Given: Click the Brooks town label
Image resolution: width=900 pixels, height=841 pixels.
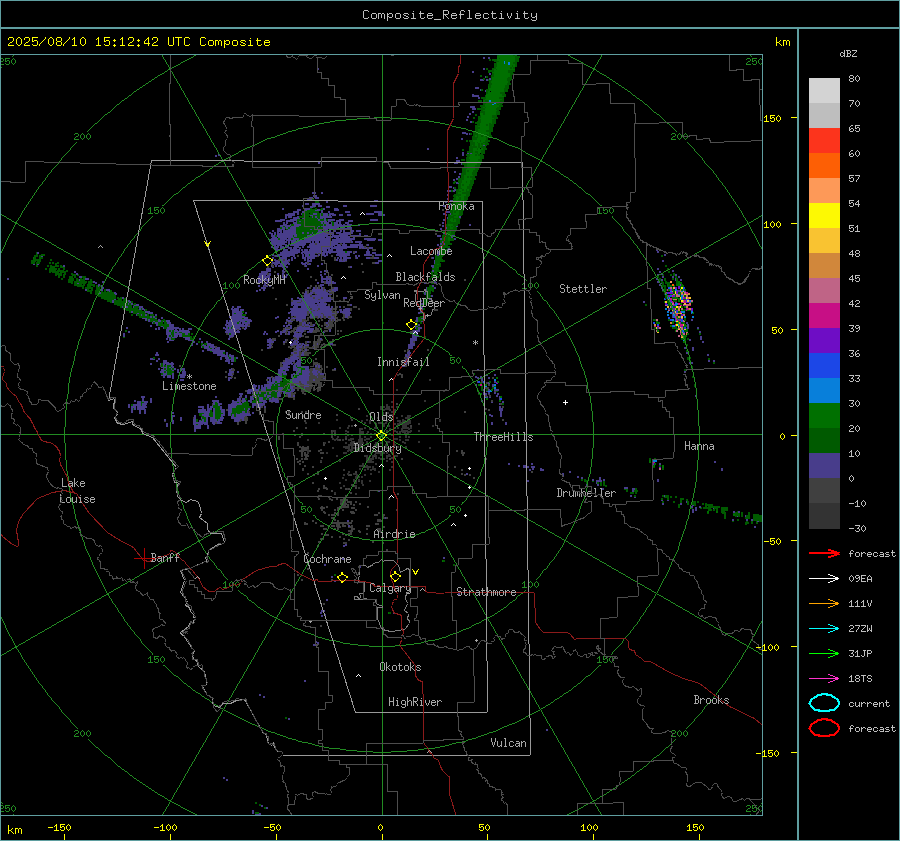Looking at the screenshot, I should pos(711,700).
